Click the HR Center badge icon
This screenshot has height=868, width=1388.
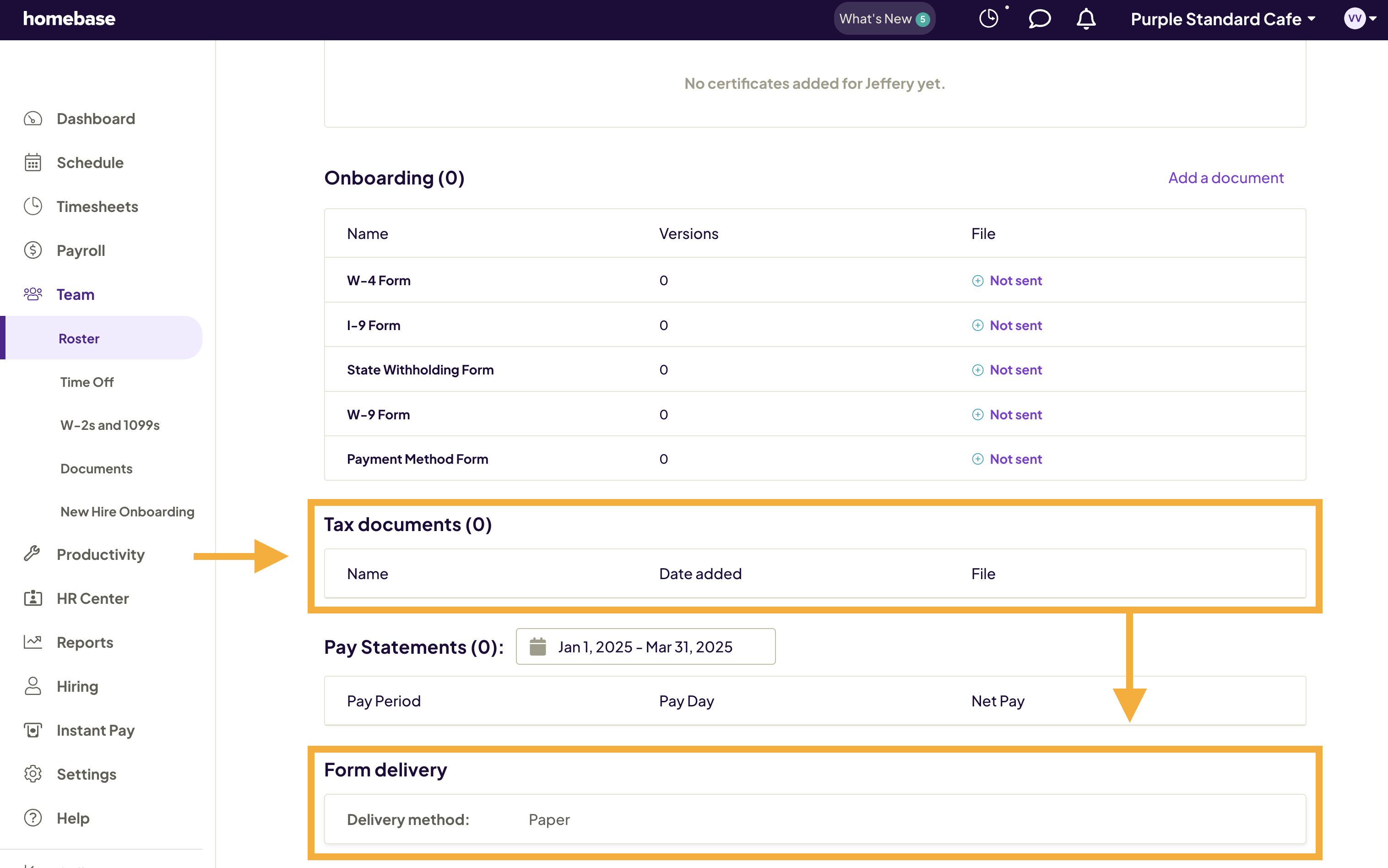pyautogui.click(x=33, y=598)
